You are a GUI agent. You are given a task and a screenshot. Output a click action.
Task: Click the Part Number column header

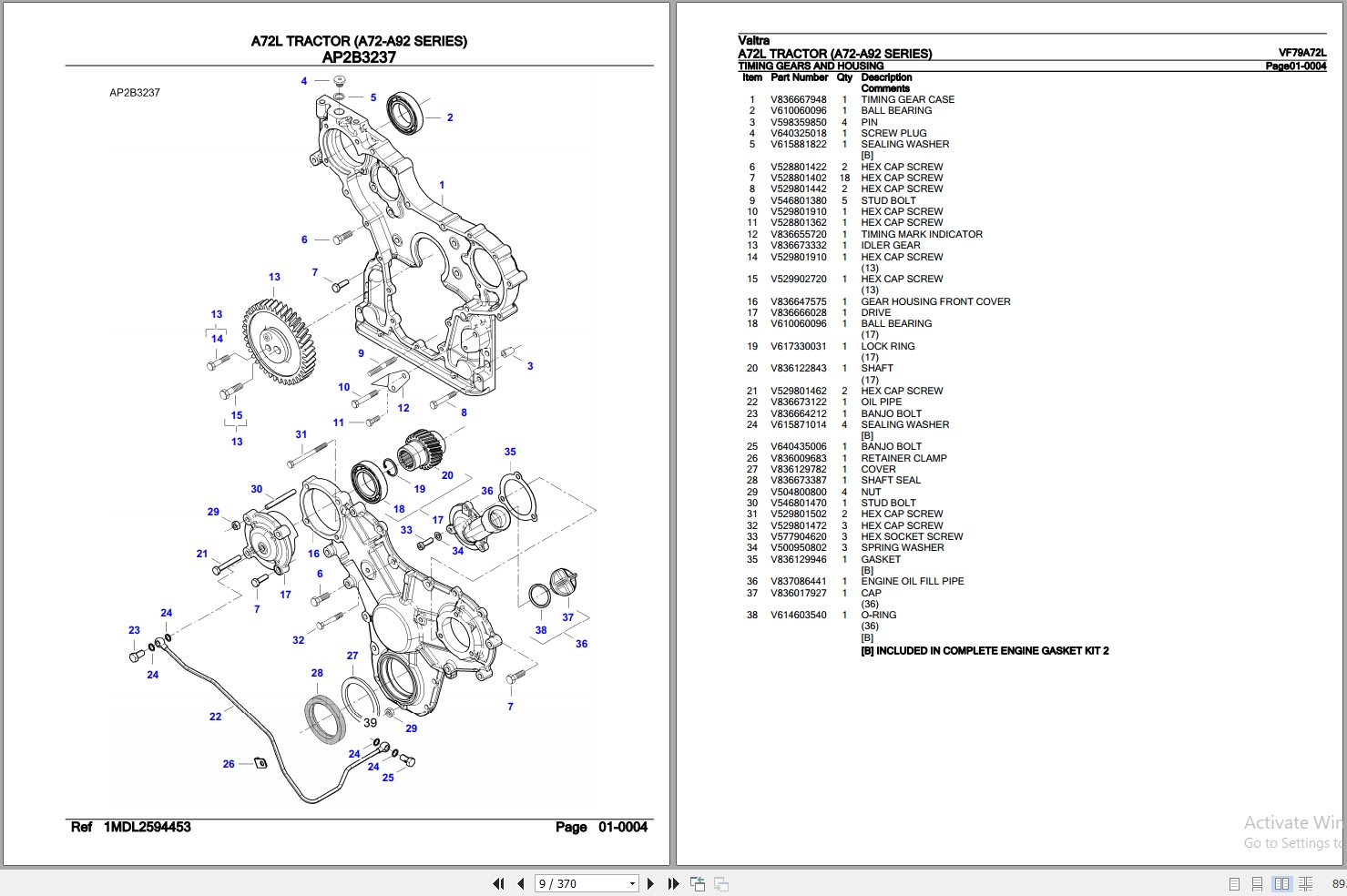(799, 77)
